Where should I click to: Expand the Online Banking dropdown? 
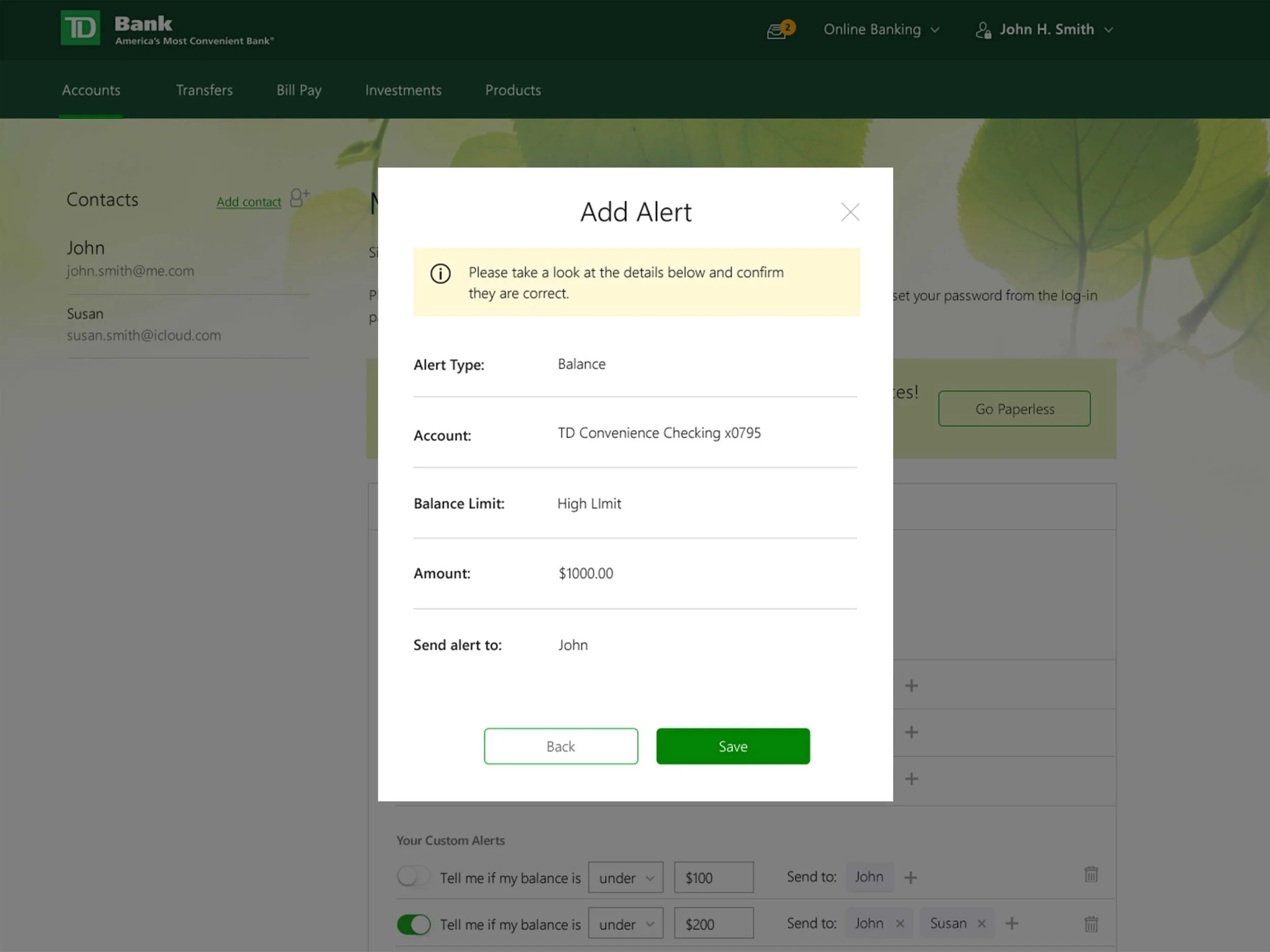point(881,29)
